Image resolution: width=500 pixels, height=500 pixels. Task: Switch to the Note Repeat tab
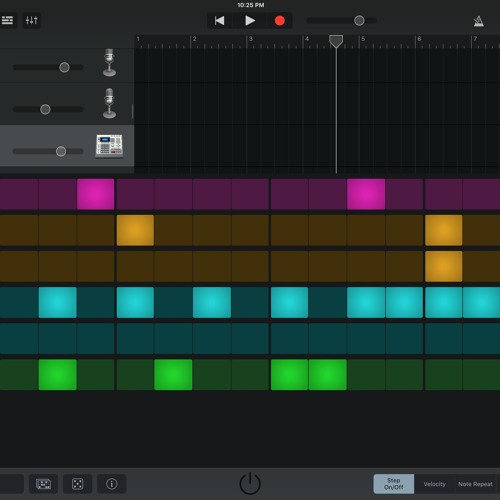475,484
